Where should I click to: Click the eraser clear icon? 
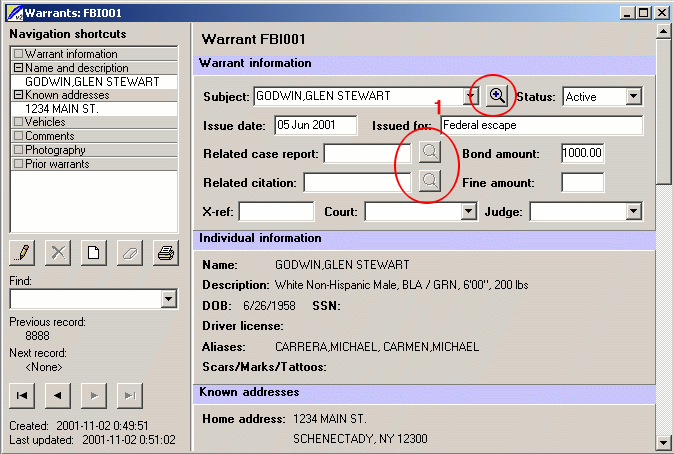[129, 253]
